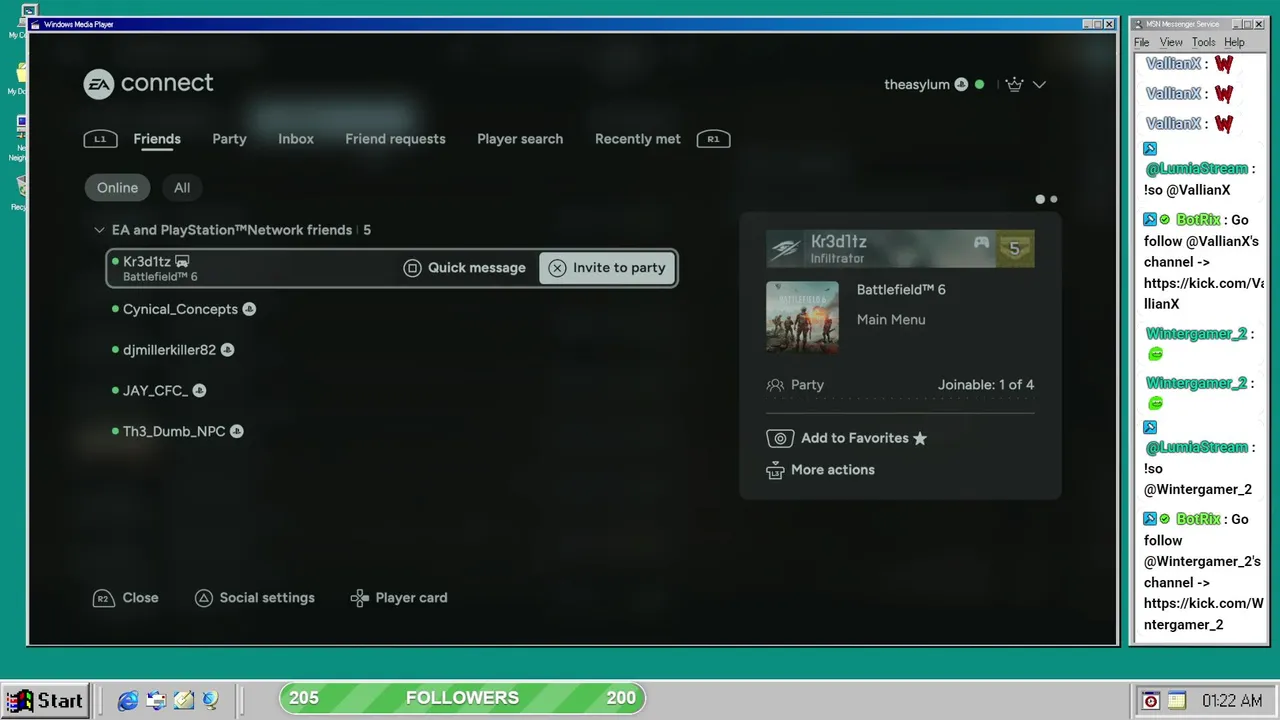Open the Recently met tab
Screen dimensions: 1280x720
coord(638,139)
